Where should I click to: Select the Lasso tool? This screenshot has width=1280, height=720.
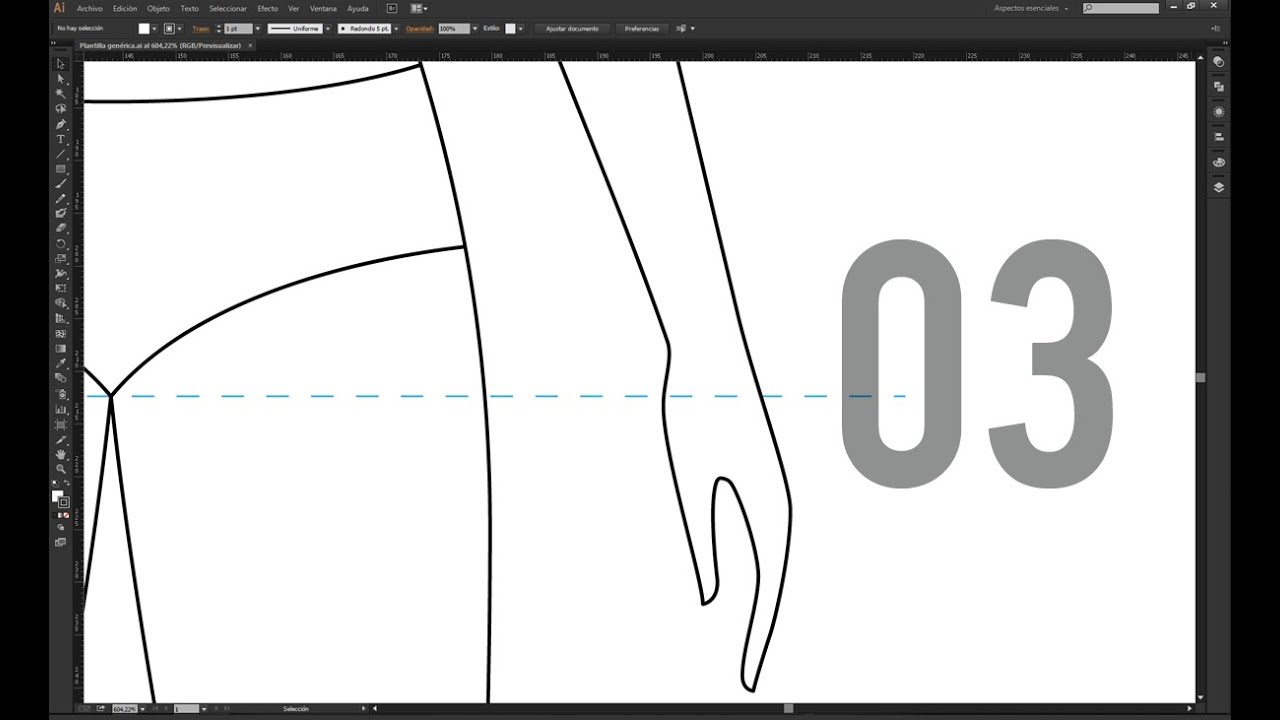(61, 108)
